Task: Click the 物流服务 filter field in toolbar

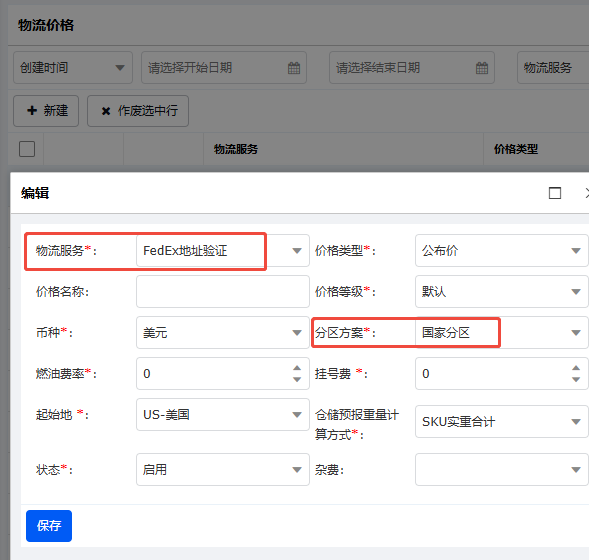Action: [553, 68]
